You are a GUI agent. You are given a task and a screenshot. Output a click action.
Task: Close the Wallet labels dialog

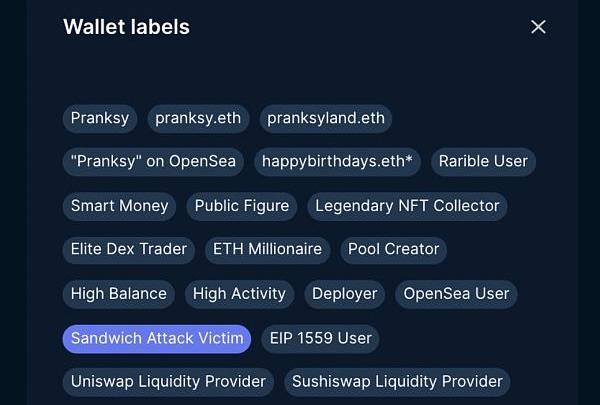point(538,27)
